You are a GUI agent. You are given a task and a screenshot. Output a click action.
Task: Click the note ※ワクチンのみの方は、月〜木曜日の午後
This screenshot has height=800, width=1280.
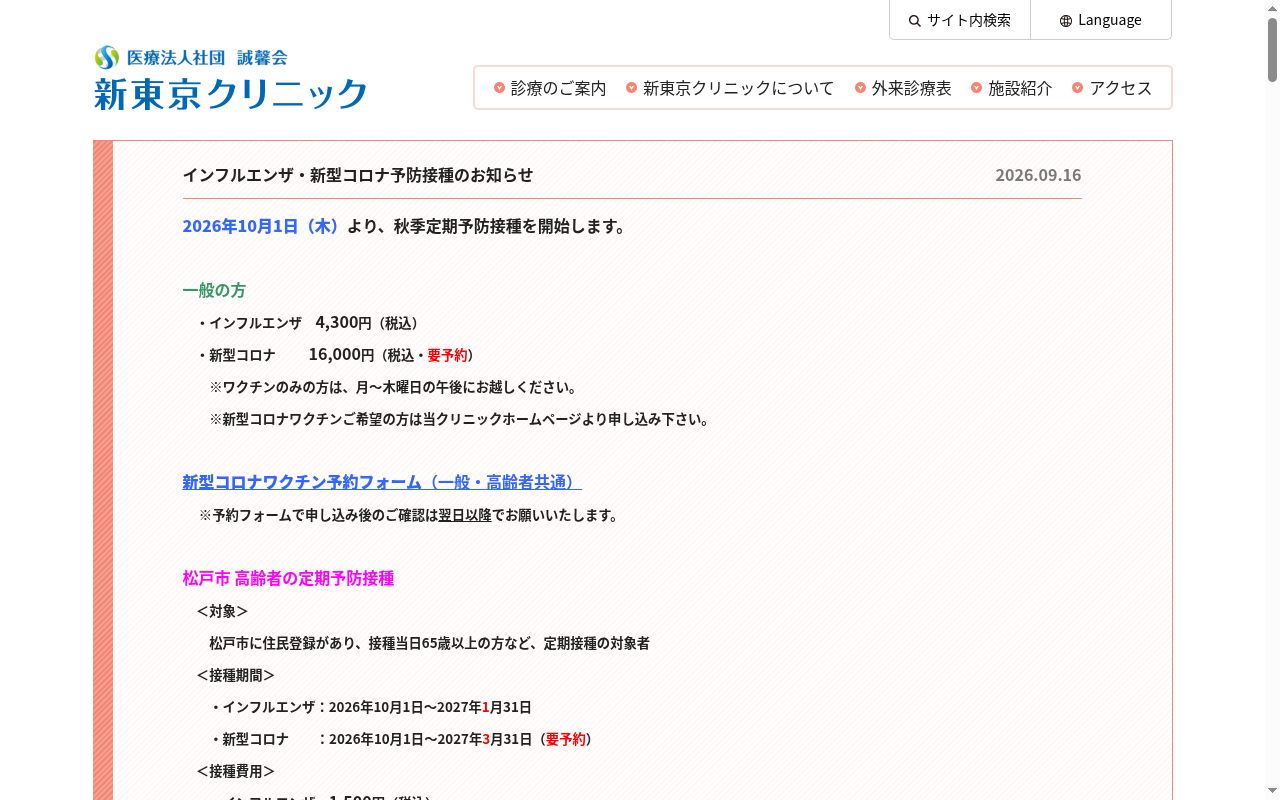[x=394, y=387]
